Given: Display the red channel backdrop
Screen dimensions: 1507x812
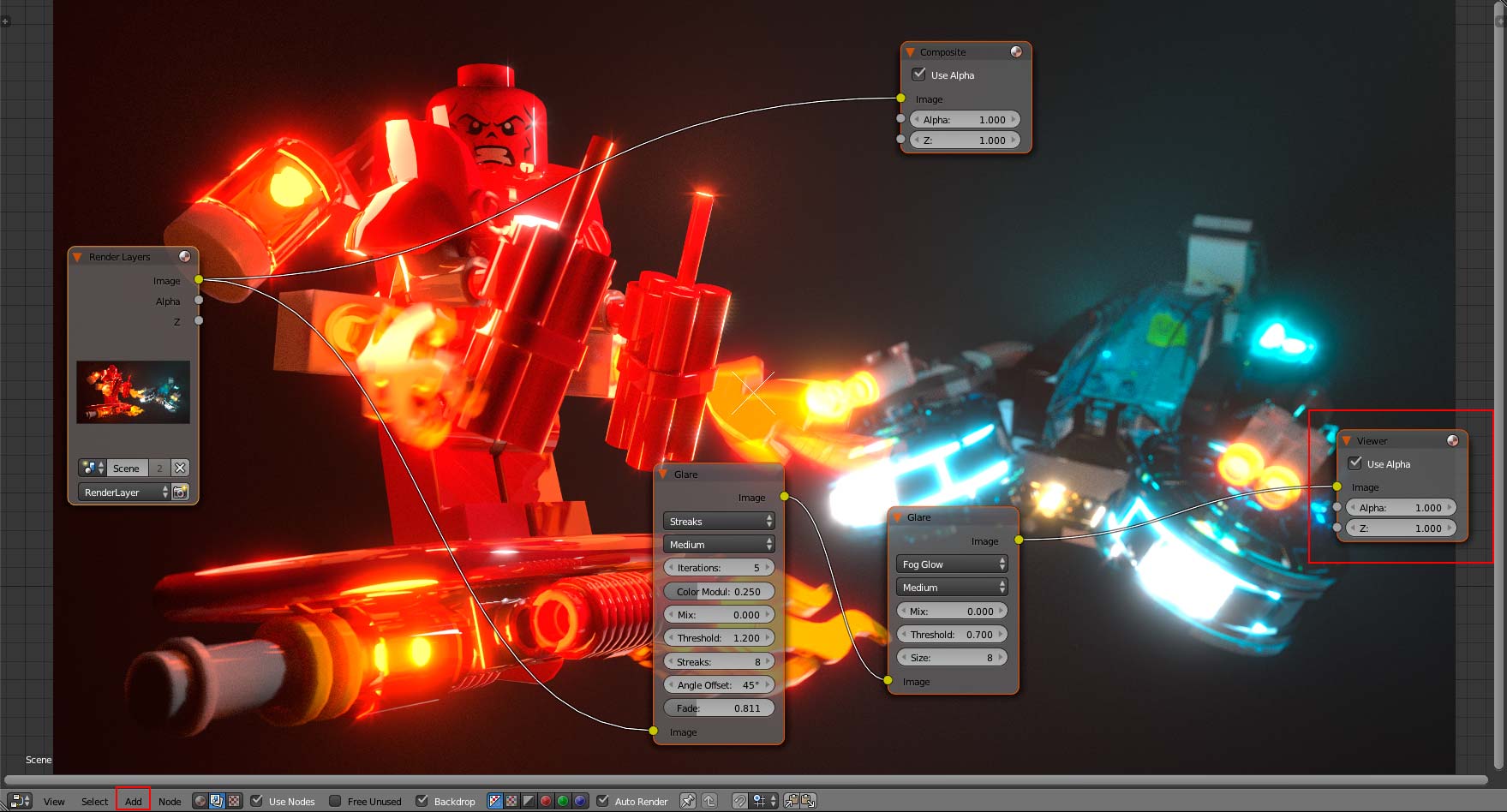Looking at the screenshot, I should coord(546,801).
